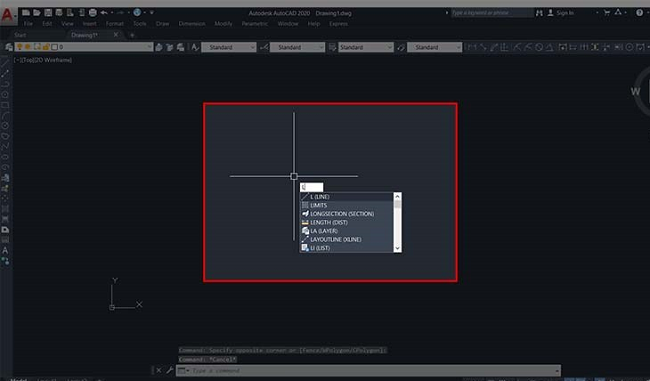
Task: Choose L (LINE) from command suggestions
Action: point(347,197)
